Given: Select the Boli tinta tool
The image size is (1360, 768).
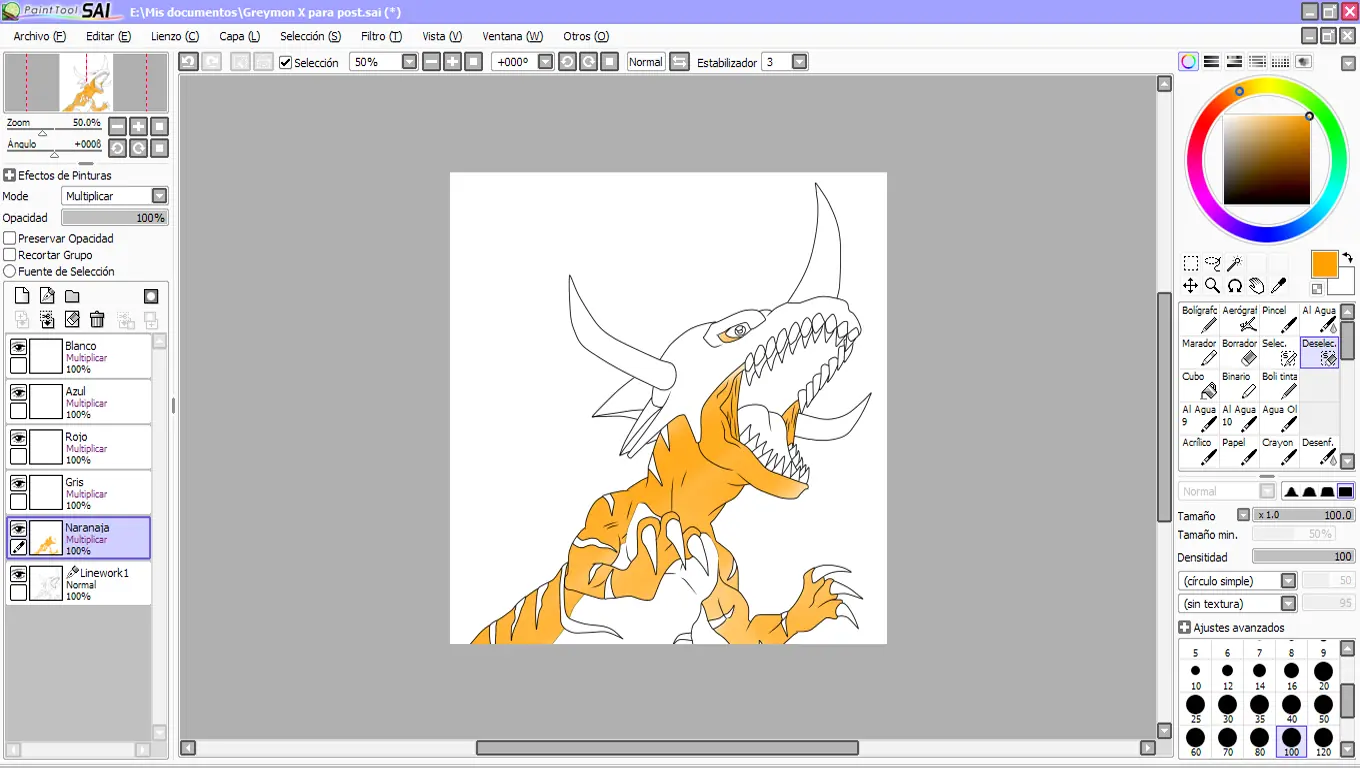Looking at the screenshot, I should 1279,385.
